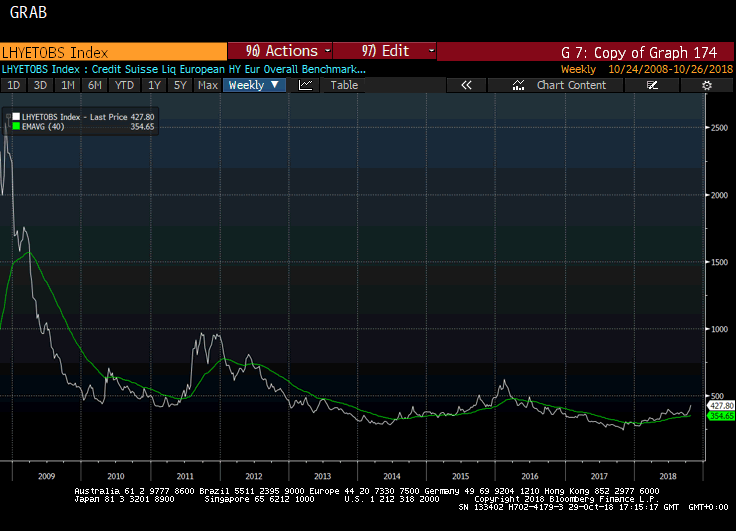Switch to the 1M range
The height and width of the screenshot is (531, 736).
[67, 85]
